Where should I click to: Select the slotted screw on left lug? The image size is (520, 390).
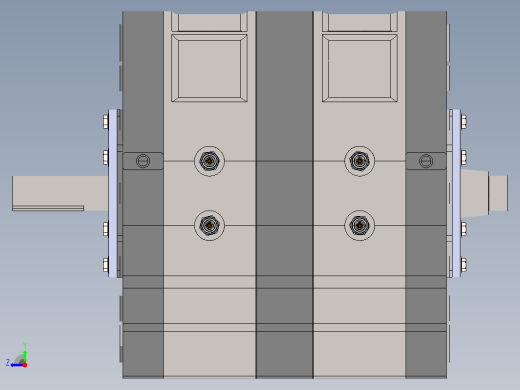click(143, 161)
